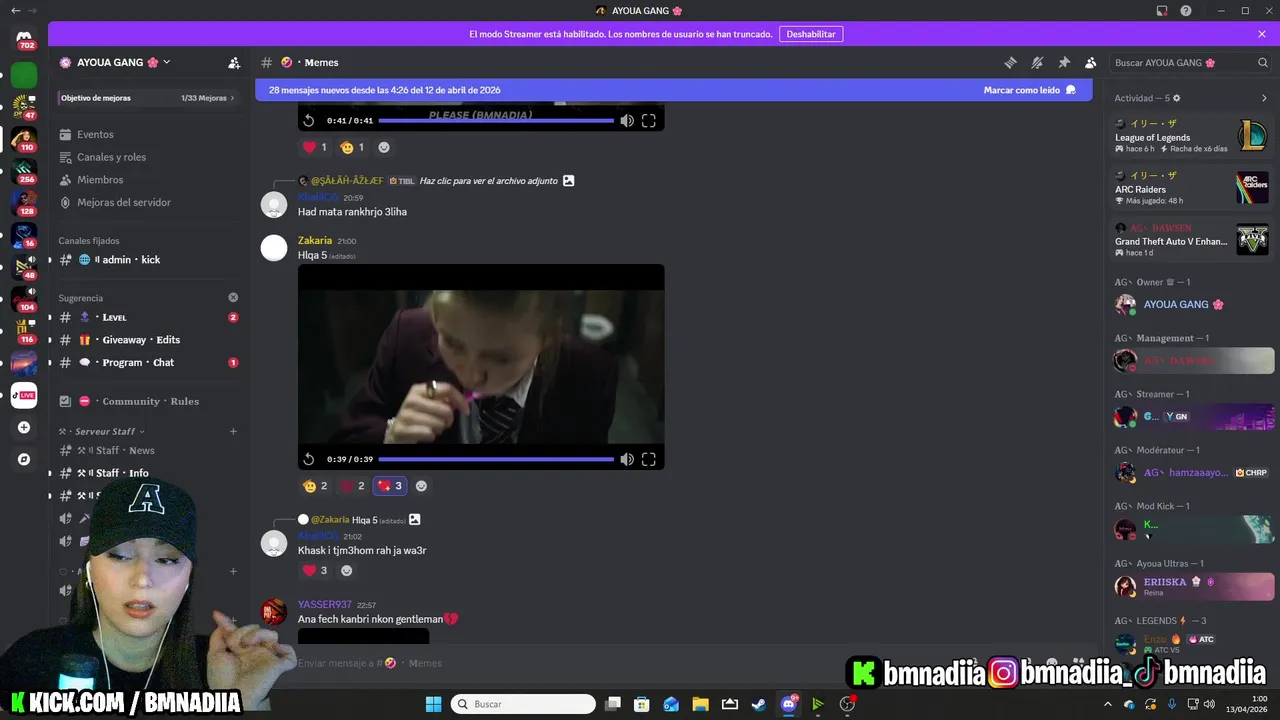Open hamzaaayo moderator member profile

[x=1193, y=473]
